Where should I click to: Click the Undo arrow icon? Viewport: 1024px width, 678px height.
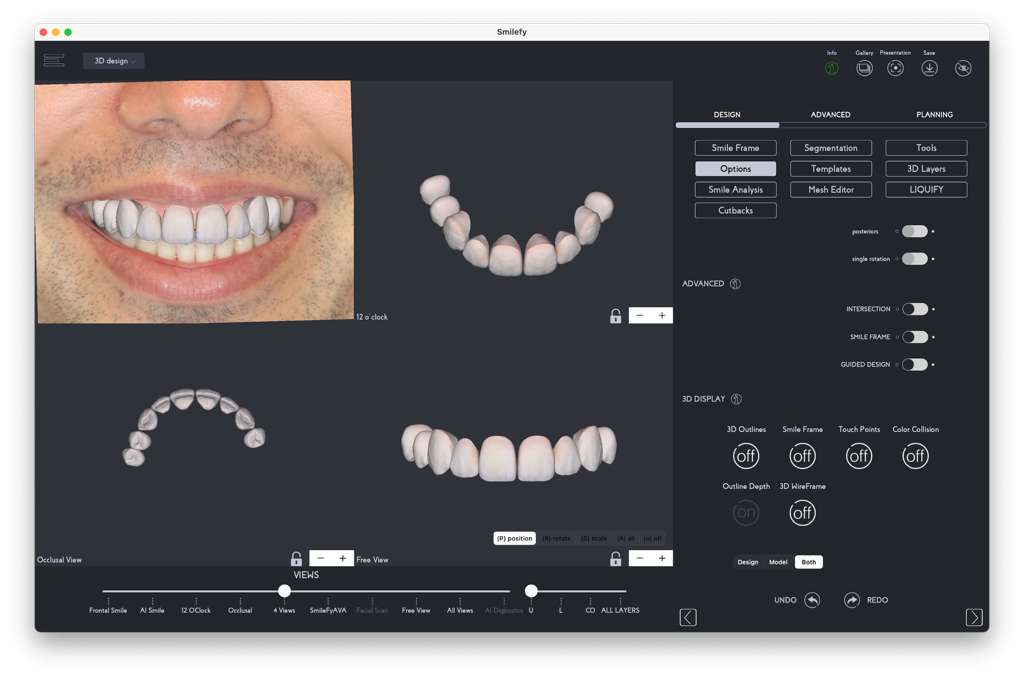(x=812, y=600)
